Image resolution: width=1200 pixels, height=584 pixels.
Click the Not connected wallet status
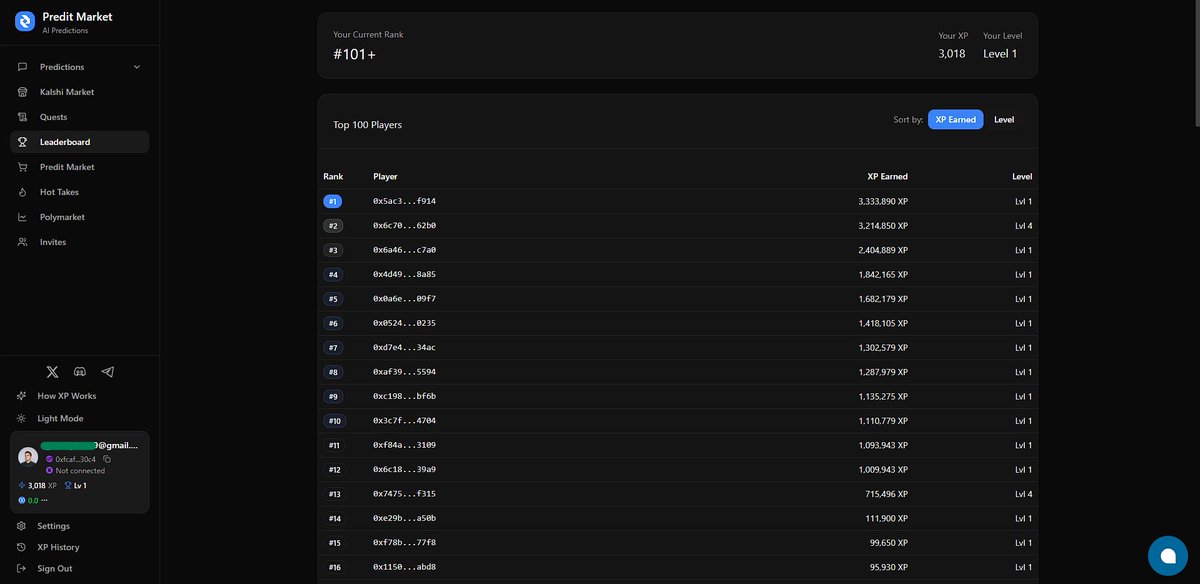80,470
